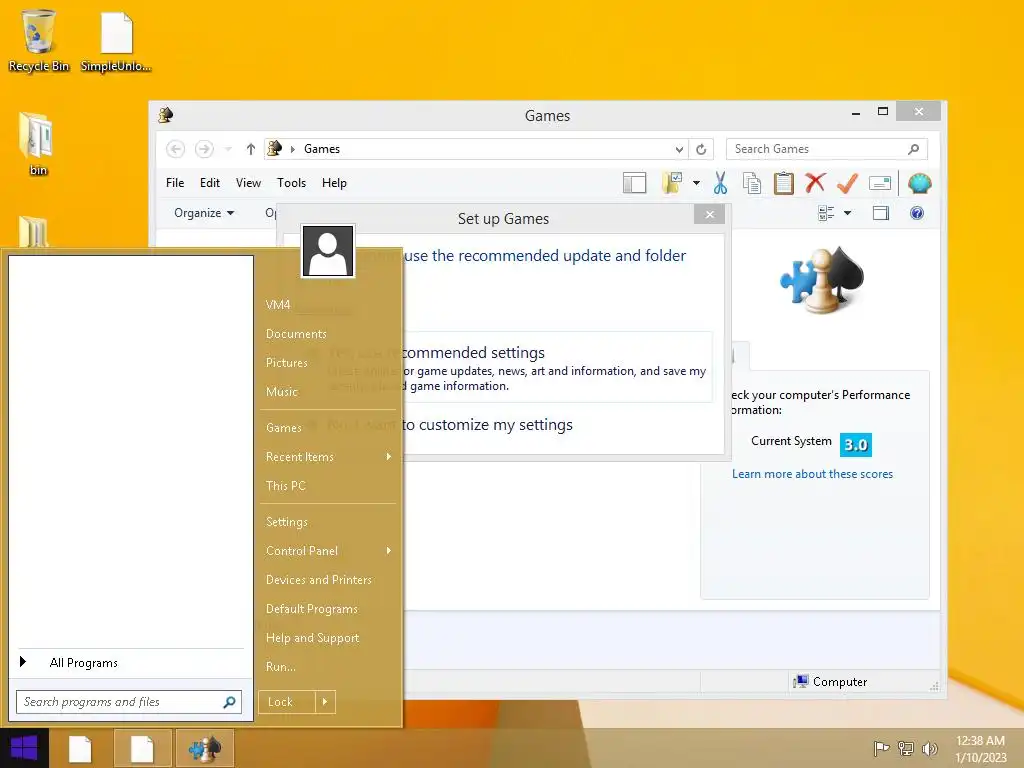The width and height of the screenshot is (1024, 768).
Task: Open the folder options toolbar icon
Action: coord(672,184)
